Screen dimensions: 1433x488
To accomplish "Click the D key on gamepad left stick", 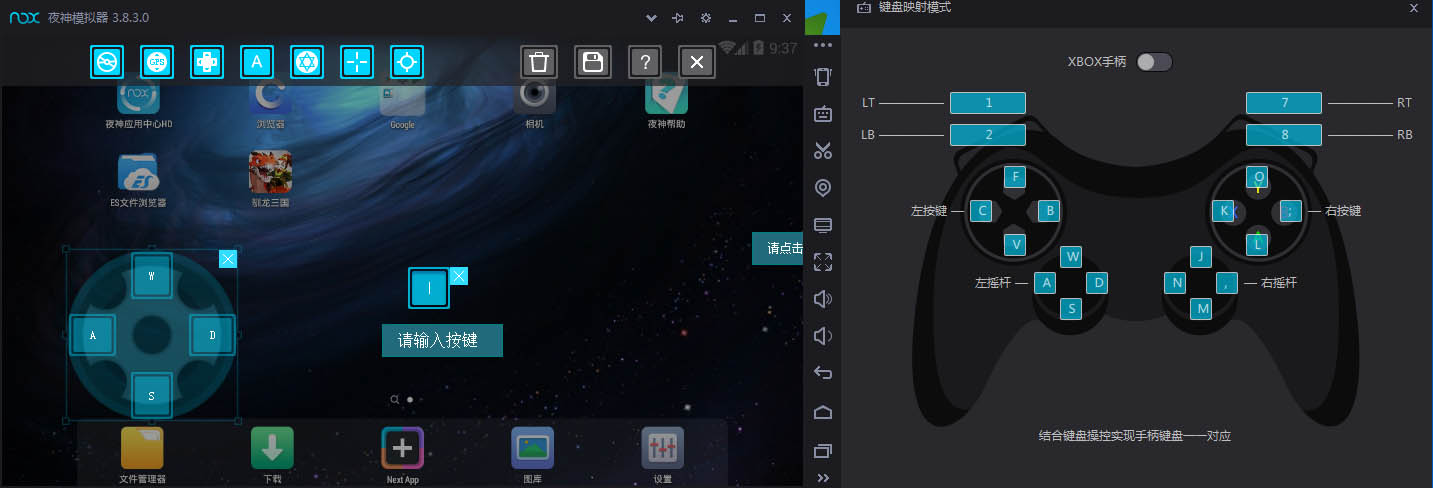I will tap(1098, 283).
